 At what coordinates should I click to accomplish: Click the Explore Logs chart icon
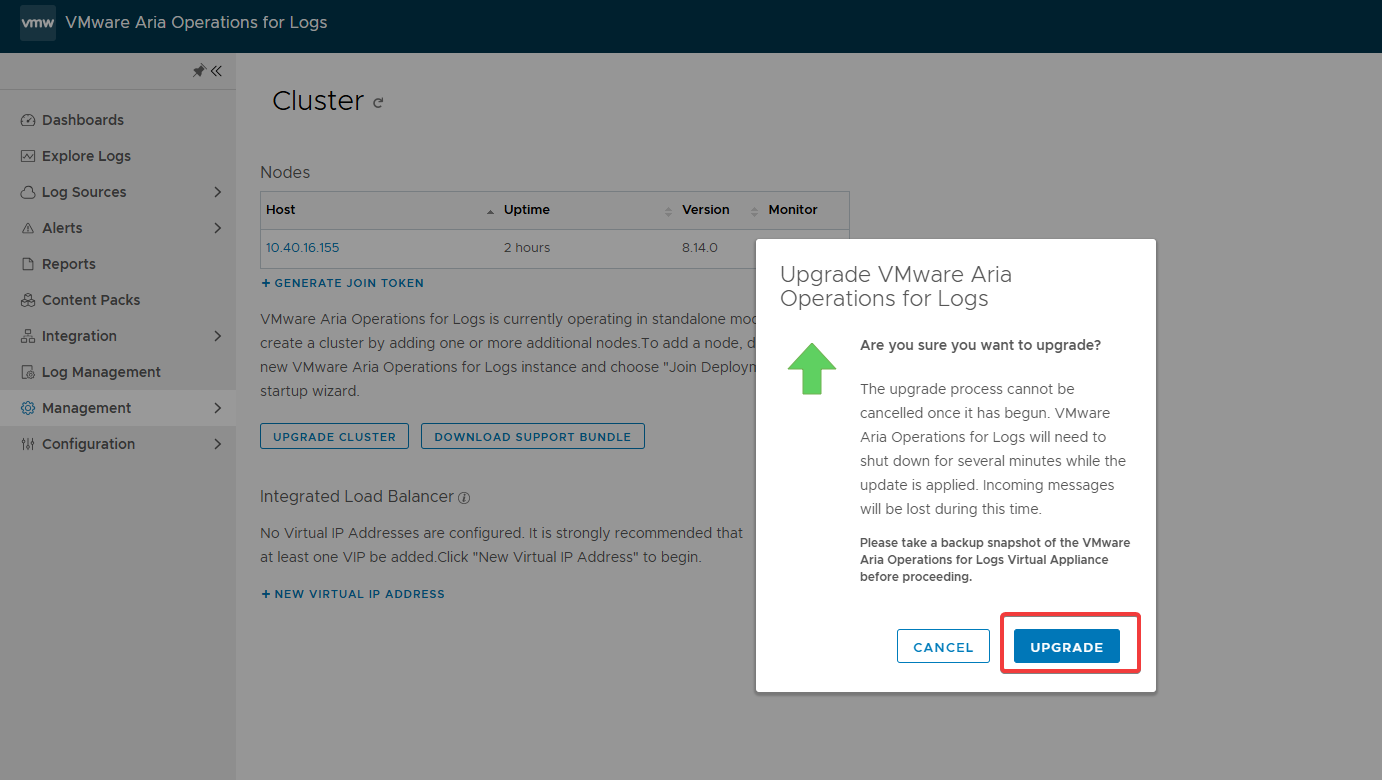click(x=28, y=156)
